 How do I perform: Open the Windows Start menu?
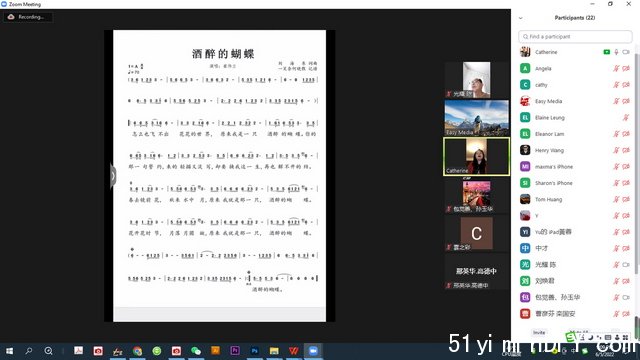[9, 351]
